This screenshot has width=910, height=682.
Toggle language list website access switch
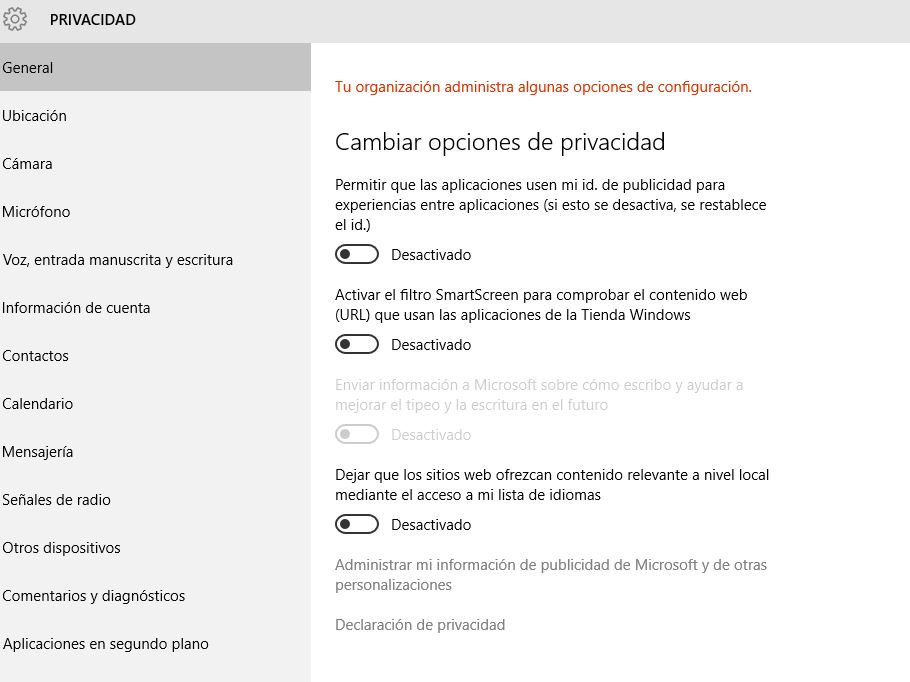pos(357,525)
